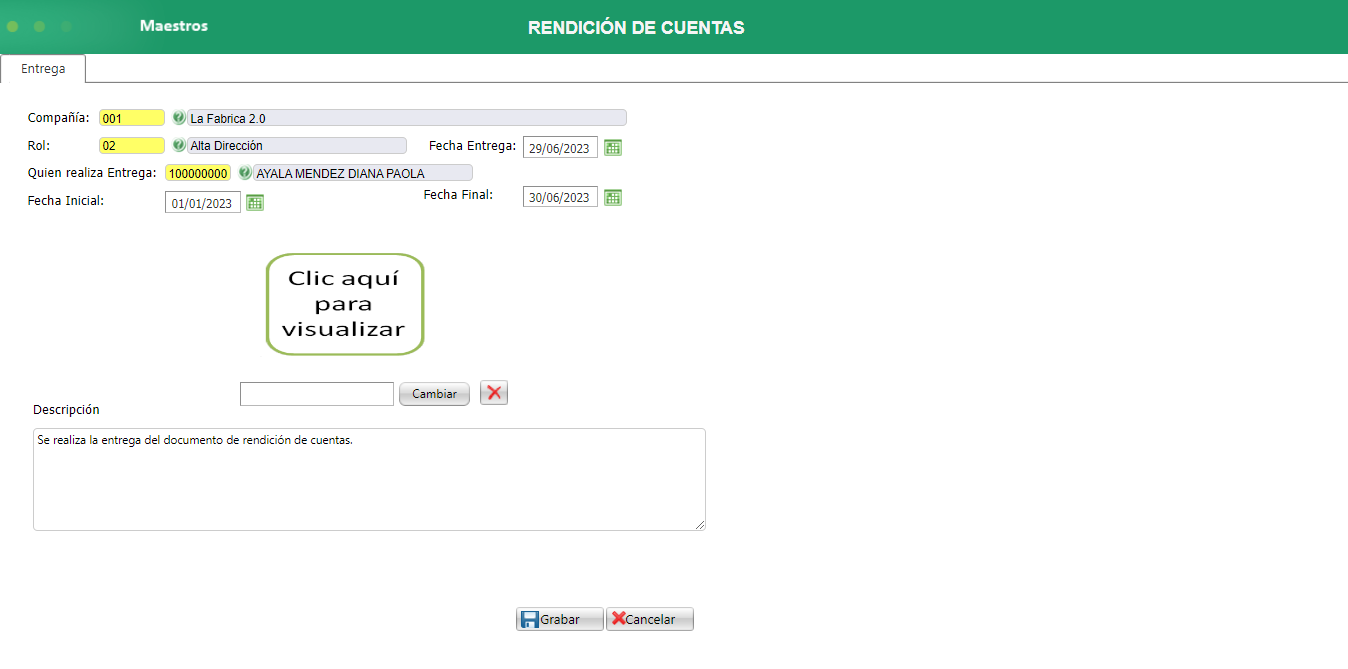The height and width of the screenshot is (669, 1348).
Task: Open the Fecha Entrega calendar picker
Action: point(612,147)
